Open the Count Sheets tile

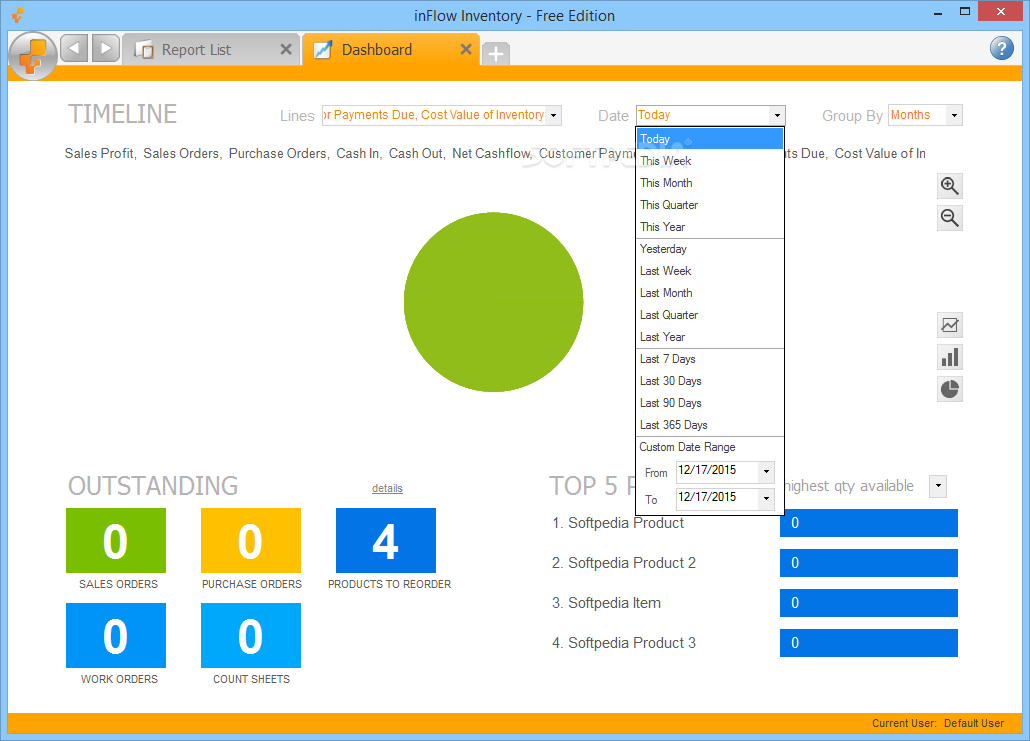pos(251,635)
